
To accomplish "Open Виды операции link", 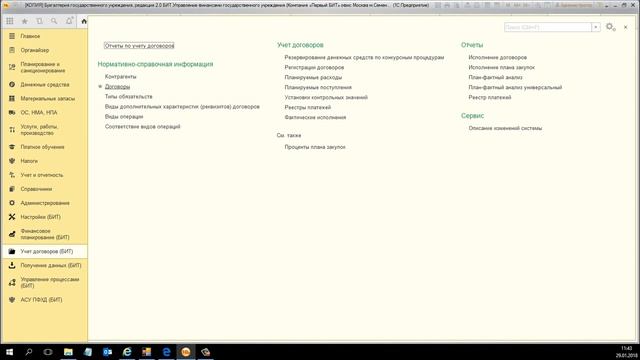I will tap(124, 117).
